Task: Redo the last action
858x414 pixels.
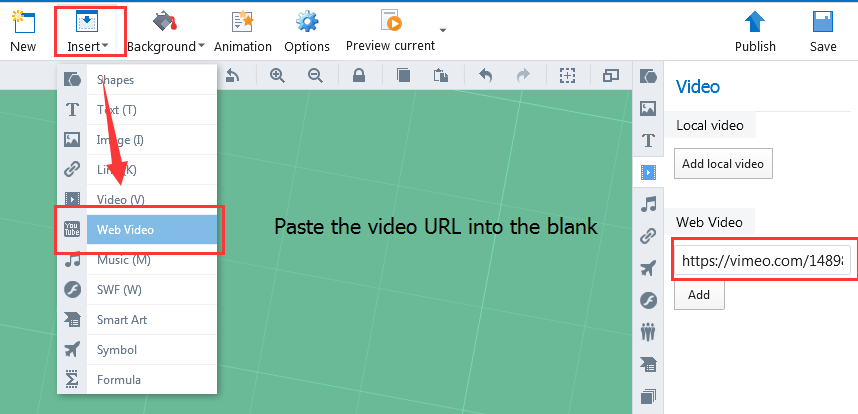Action: [x=524, y=75]
